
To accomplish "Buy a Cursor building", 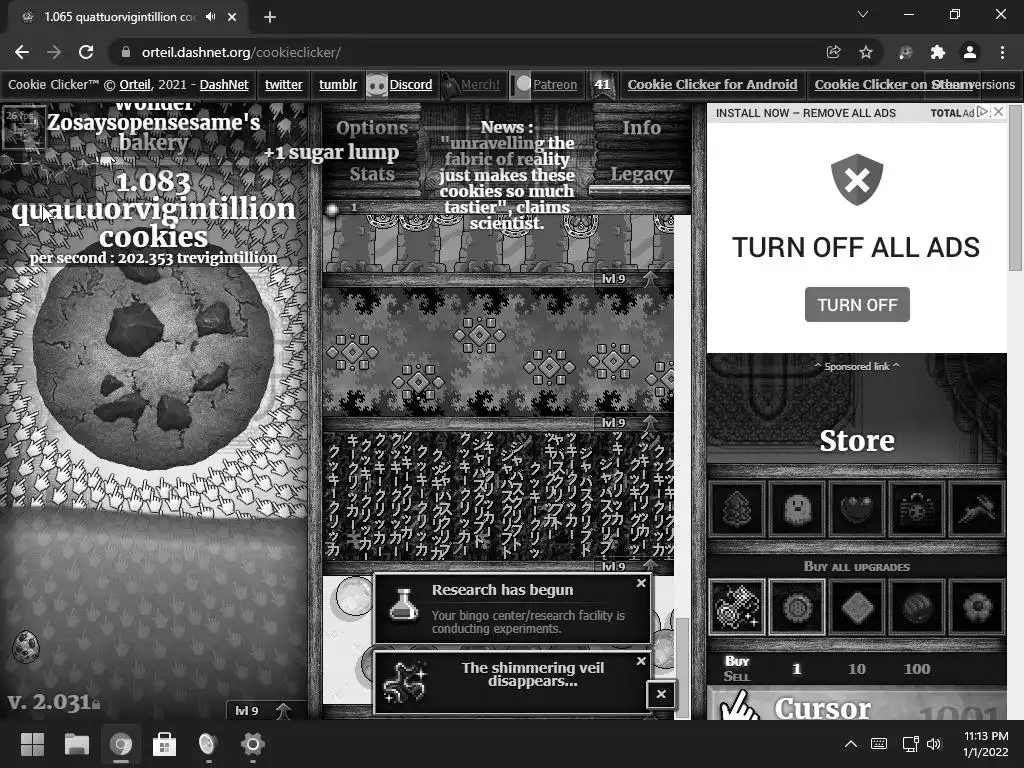I will (x=856, y=704).
